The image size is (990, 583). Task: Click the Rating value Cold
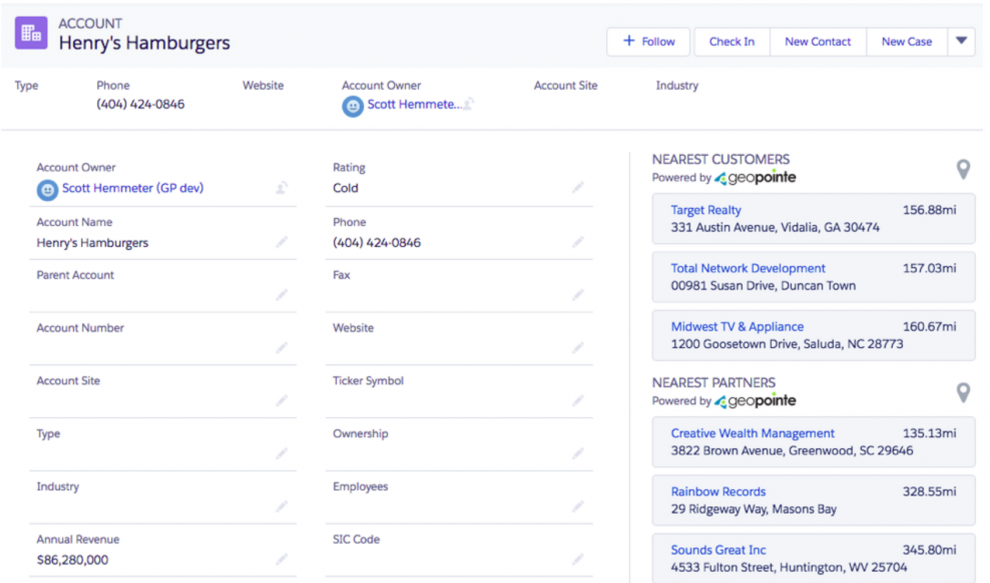point(345,188)
